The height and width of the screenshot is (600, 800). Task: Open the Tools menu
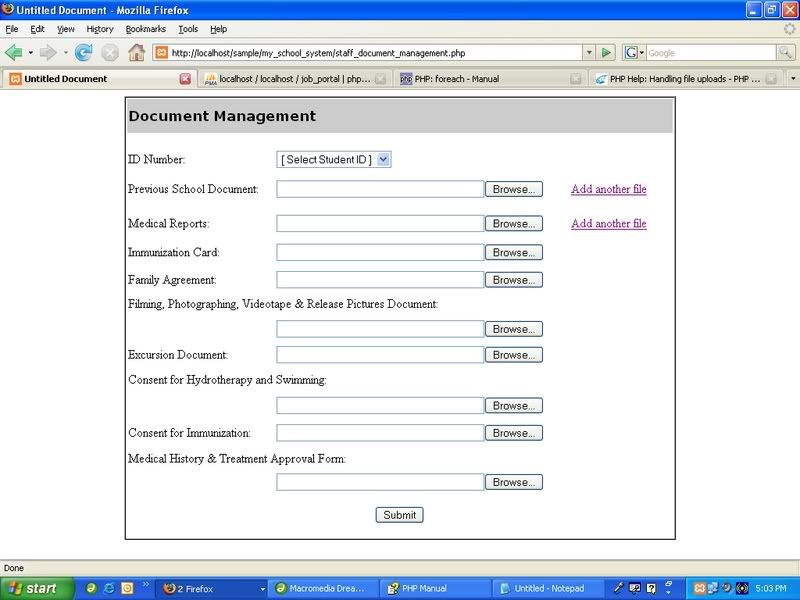pos(188,29)
